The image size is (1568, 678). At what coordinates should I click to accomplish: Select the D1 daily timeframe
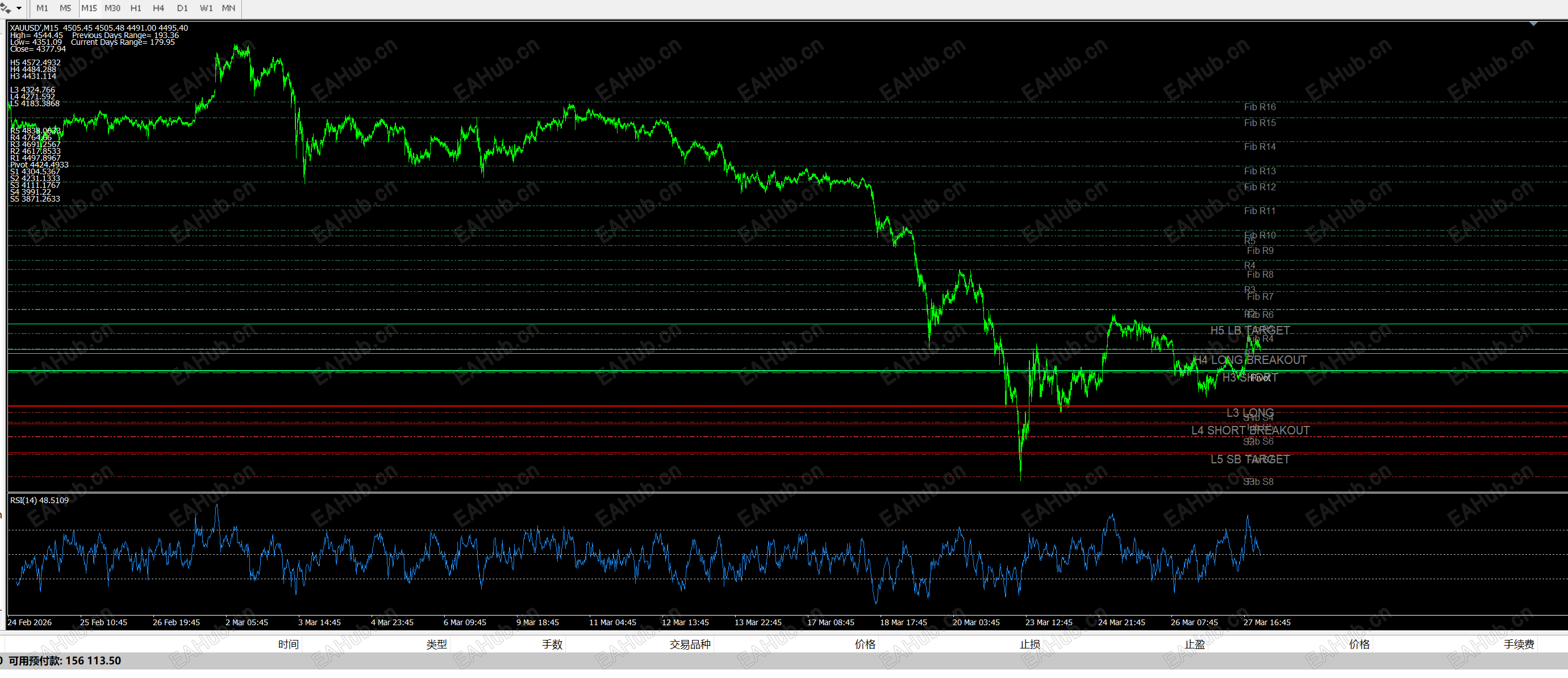182,8
